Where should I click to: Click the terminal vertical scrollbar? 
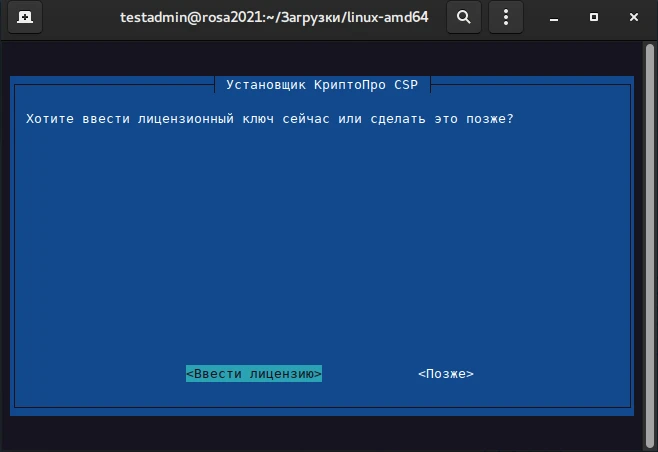pos(650,246)
